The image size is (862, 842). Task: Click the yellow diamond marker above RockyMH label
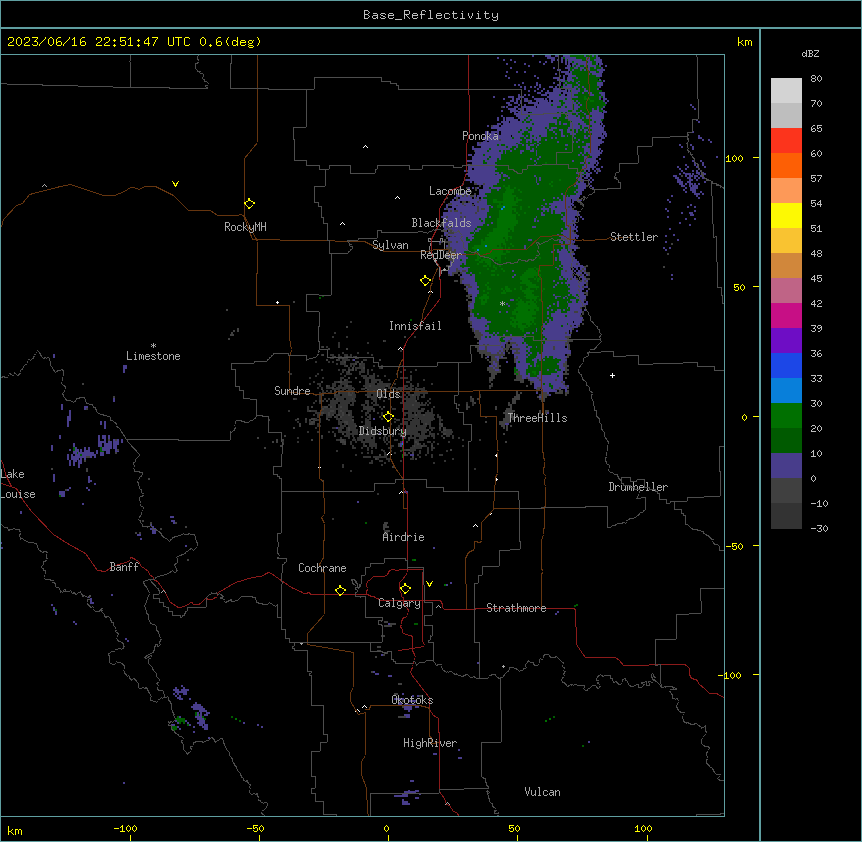click(x=250, y=204)
